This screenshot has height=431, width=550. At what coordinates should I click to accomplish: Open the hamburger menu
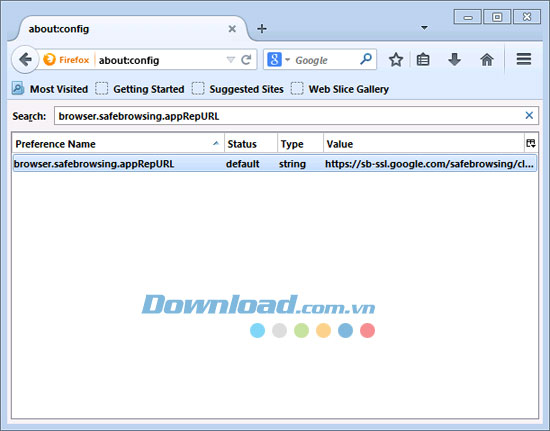(x=524, y=59)
